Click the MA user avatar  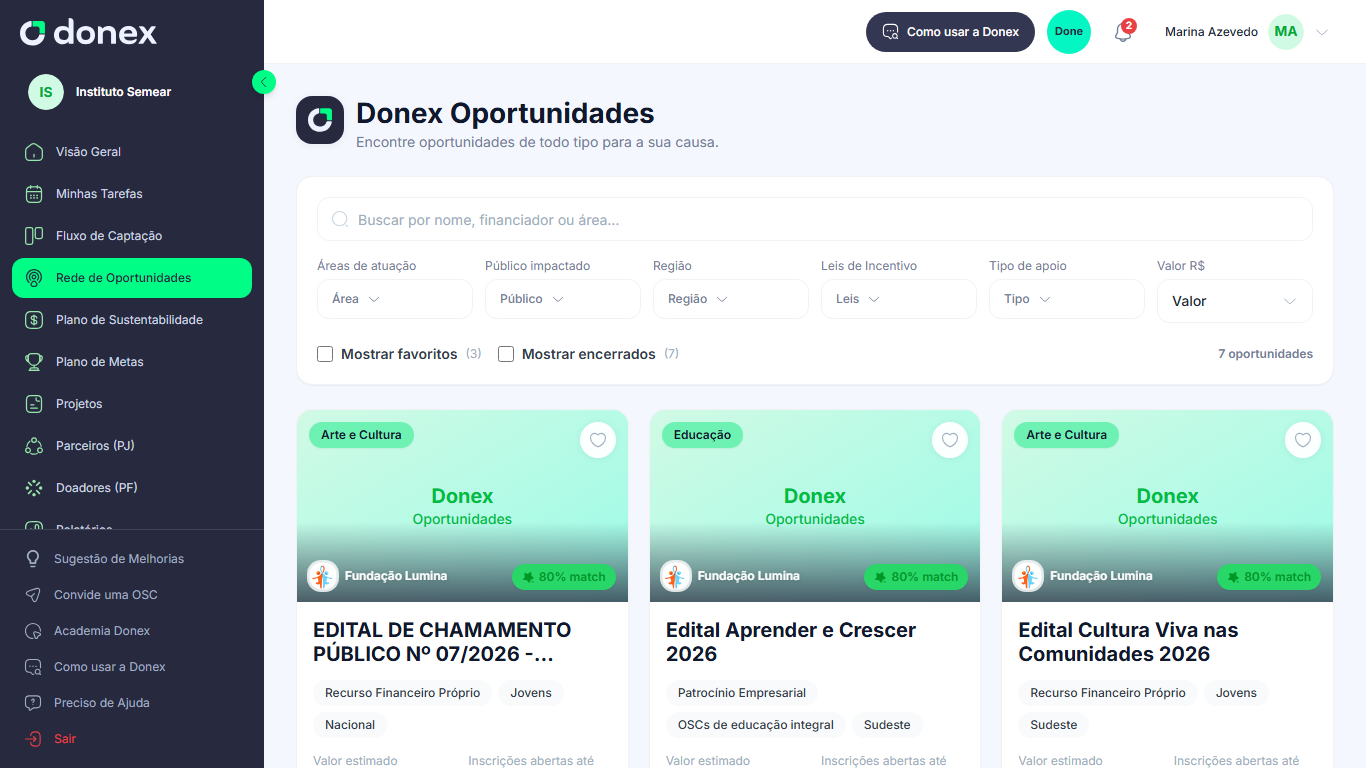point(1286,32)
